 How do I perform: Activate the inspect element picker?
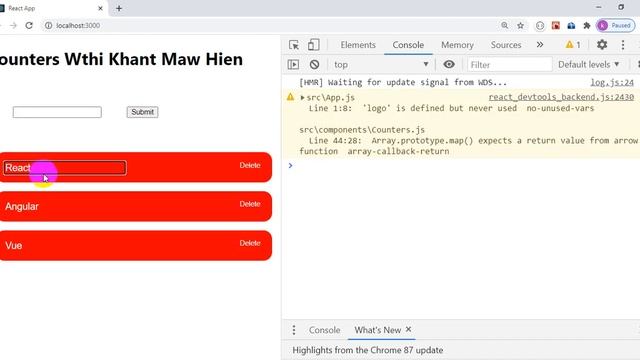tap(294, 45)
